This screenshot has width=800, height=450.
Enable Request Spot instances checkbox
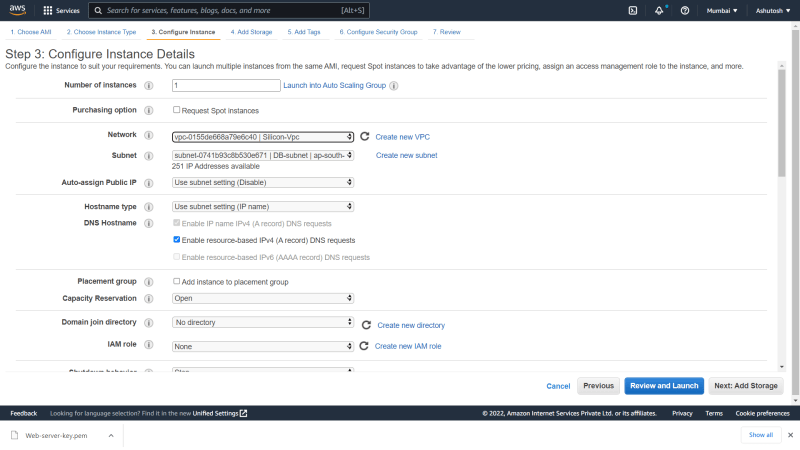[x=177, y=110]
